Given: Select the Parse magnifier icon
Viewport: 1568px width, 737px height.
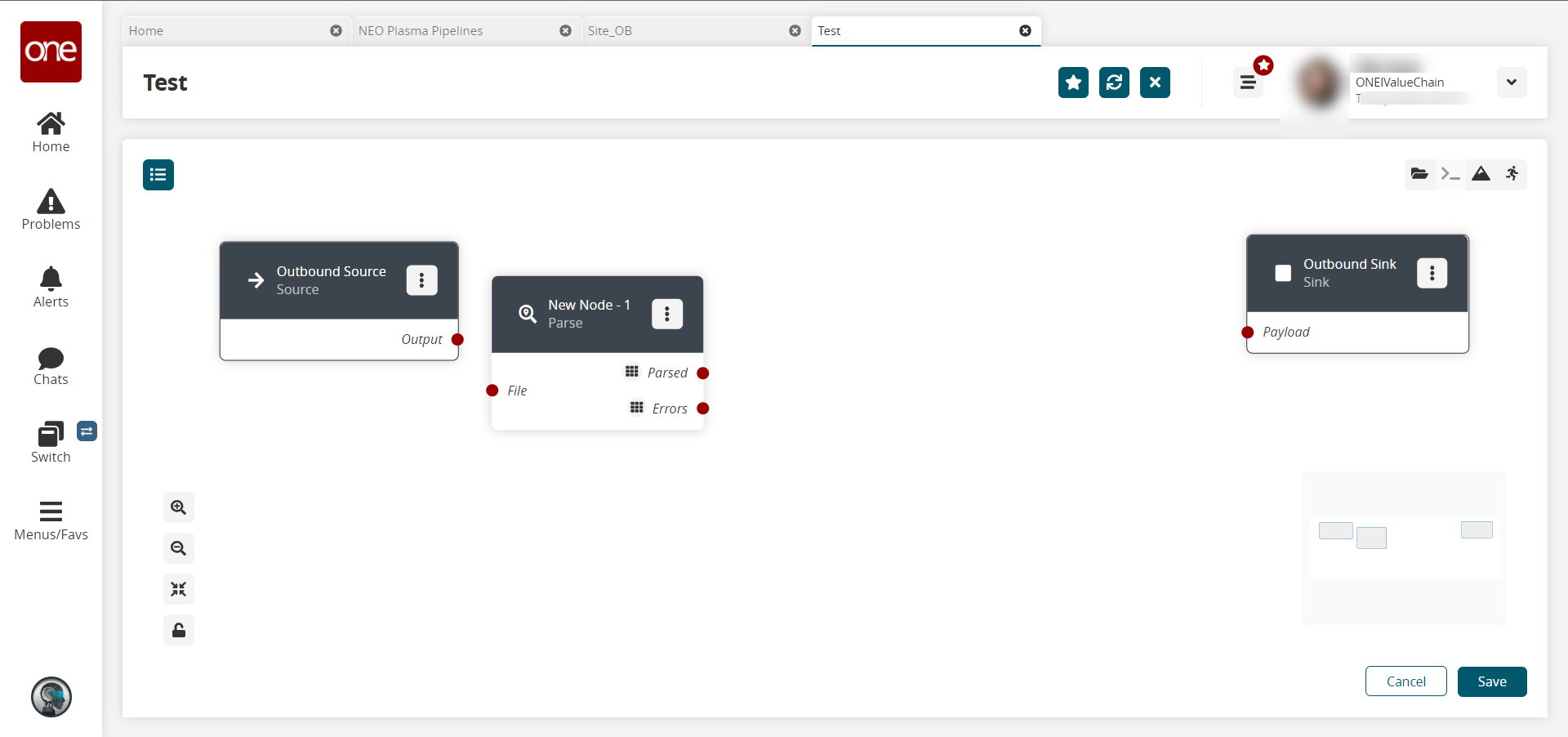Looking at the screenshot, I should pos(528,314).
